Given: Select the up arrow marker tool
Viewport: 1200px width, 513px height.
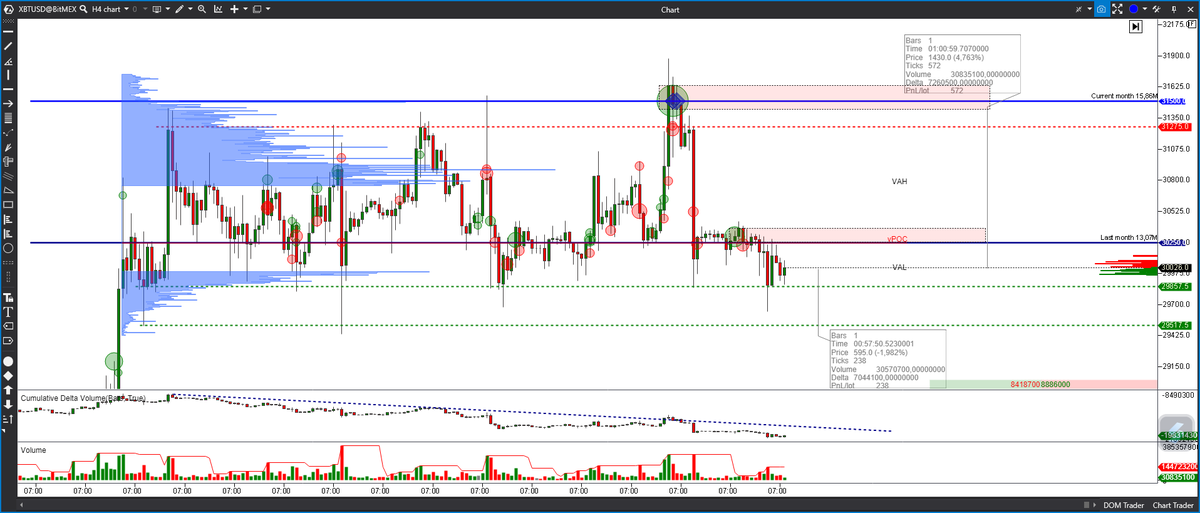Looking at the screenshot, I should pos(8,390).
